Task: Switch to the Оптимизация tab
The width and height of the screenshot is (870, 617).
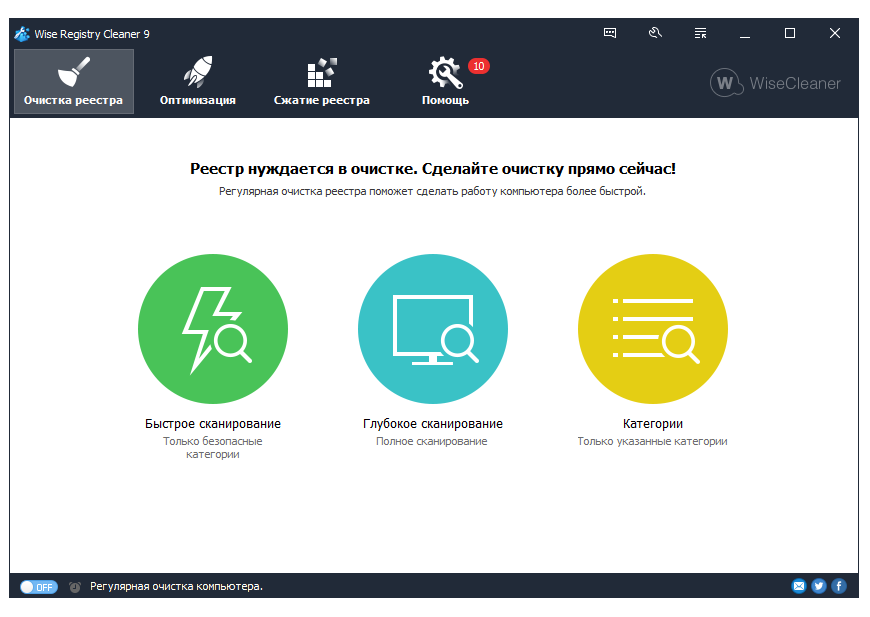Action: [197, 81]
